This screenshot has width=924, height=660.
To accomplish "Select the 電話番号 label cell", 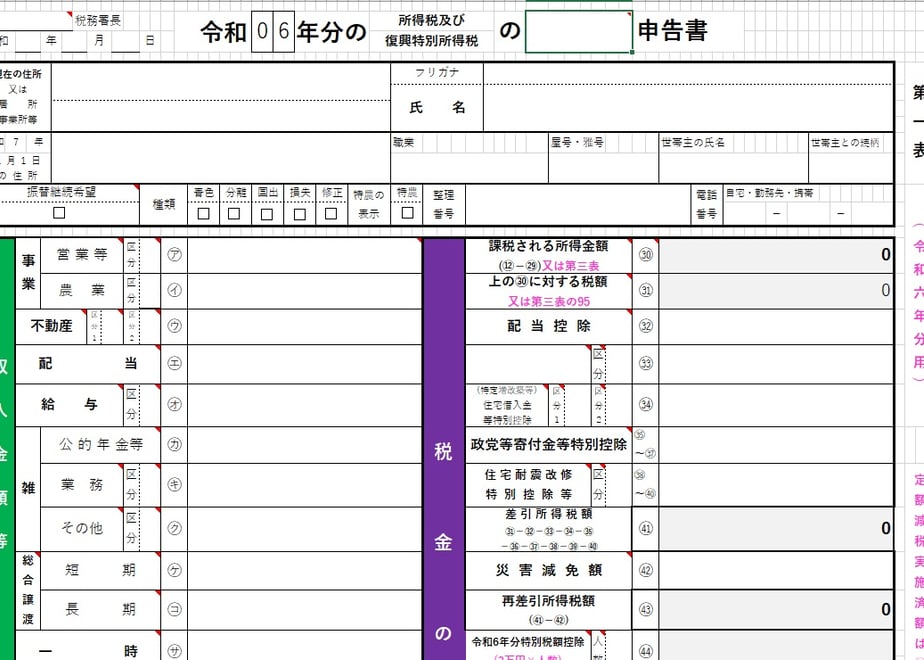I will tap(707, 204).
